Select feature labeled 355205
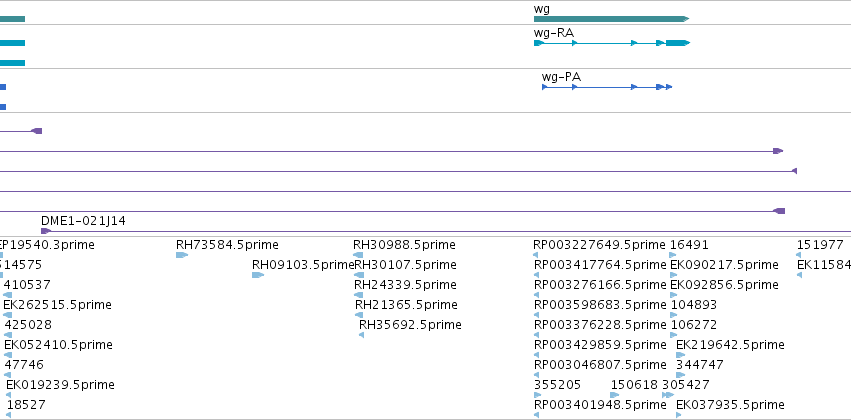 point(557,385)
